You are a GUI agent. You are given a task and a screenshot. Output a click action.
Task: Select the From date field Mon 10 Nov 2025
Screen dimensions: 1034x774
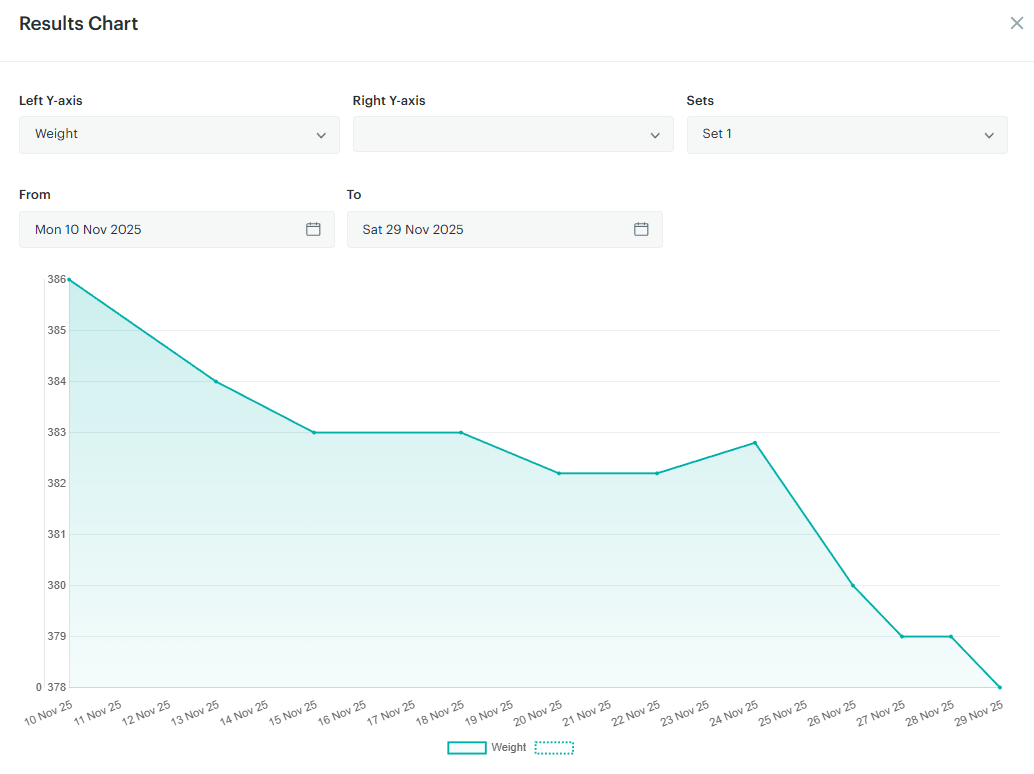177,229
